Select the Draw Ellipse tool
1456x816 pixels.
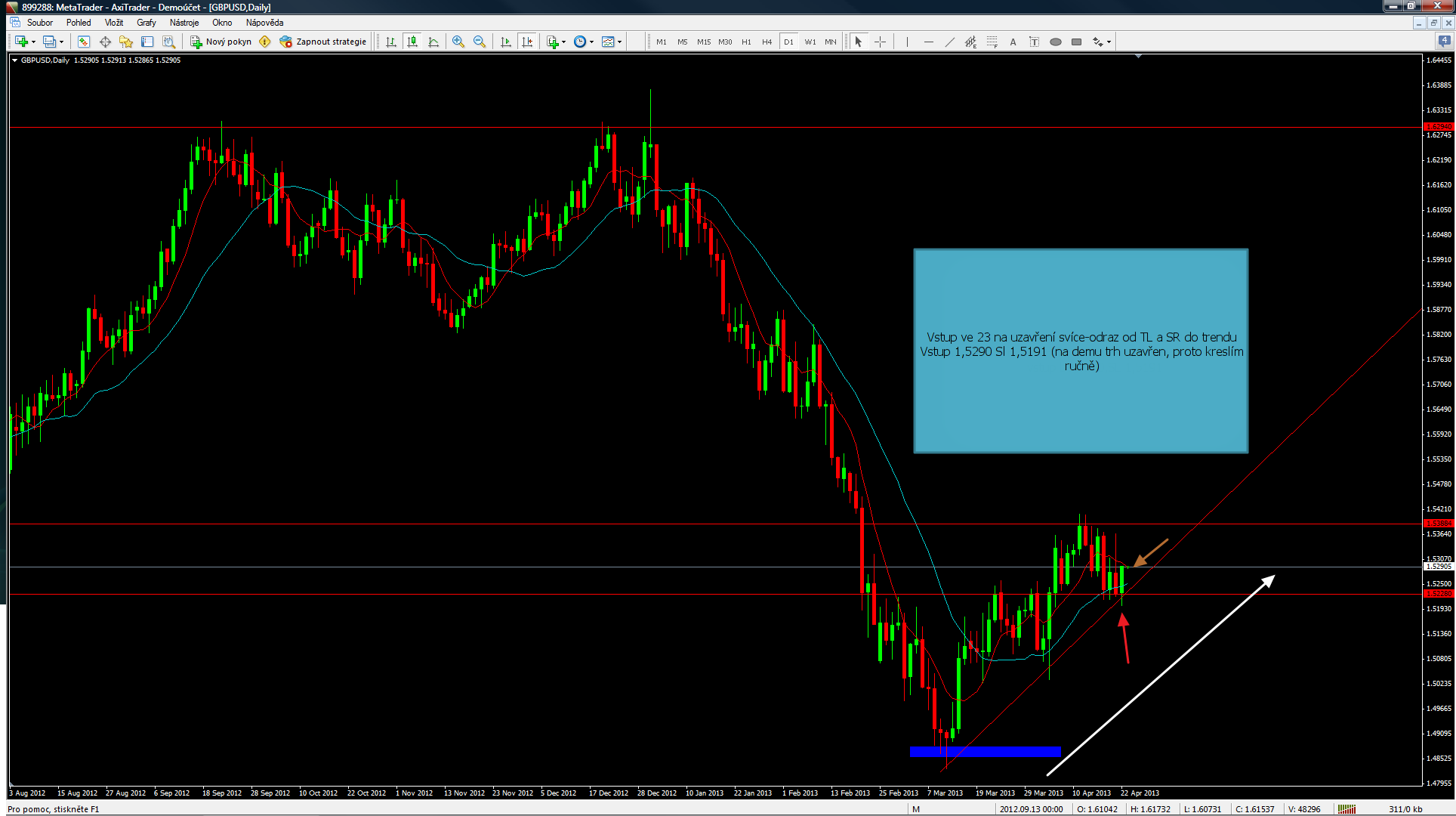click(1056, 42)
